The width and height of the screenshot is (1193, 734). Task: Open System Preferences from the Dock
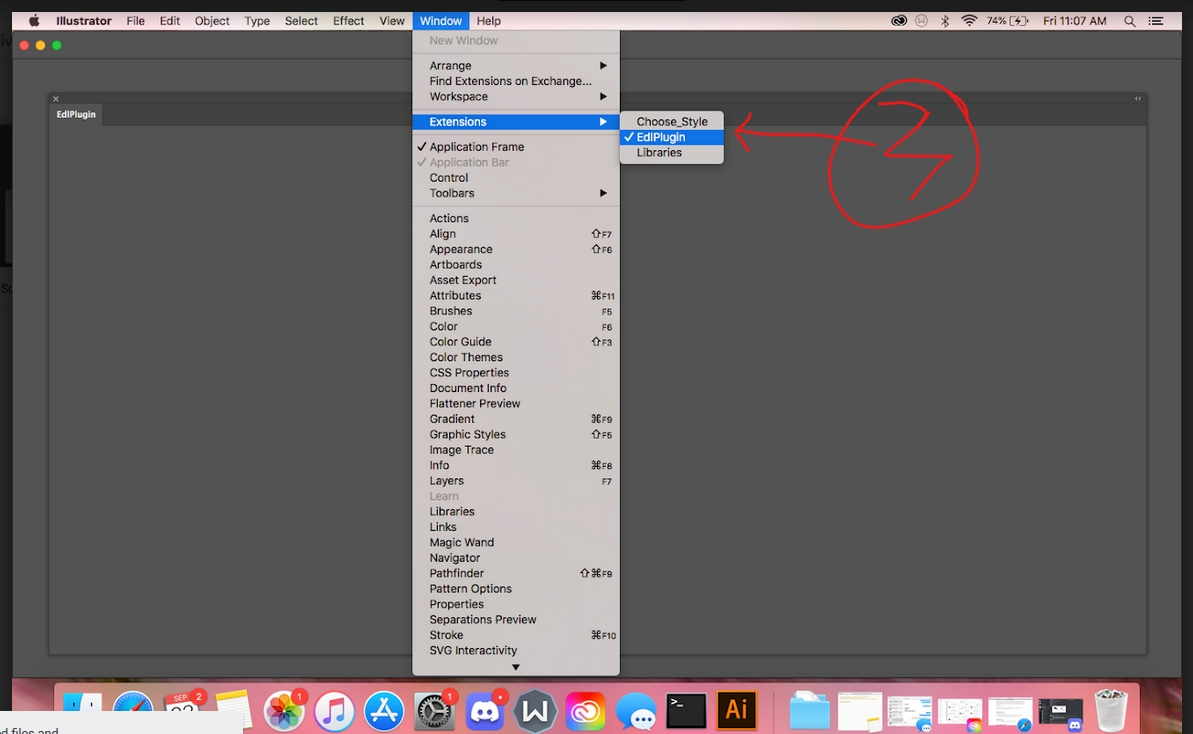click(x=435, y=710)
